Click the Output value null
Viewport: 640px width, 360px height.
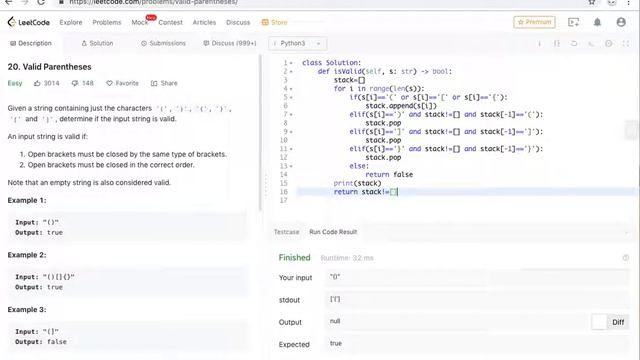(x=335, y=321)
